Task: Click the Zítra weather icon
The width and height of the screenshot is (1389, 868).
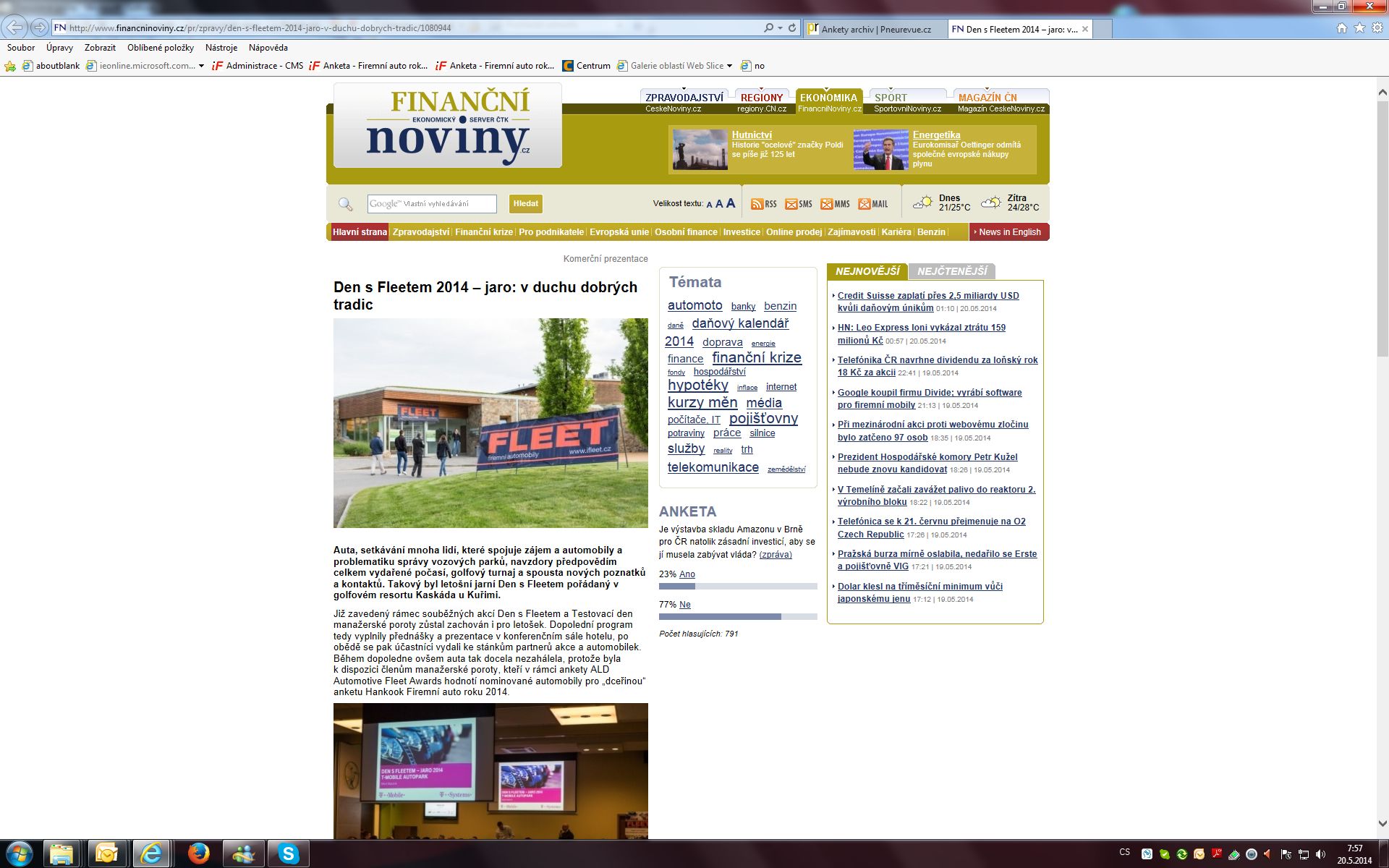Action: [991, 203]
